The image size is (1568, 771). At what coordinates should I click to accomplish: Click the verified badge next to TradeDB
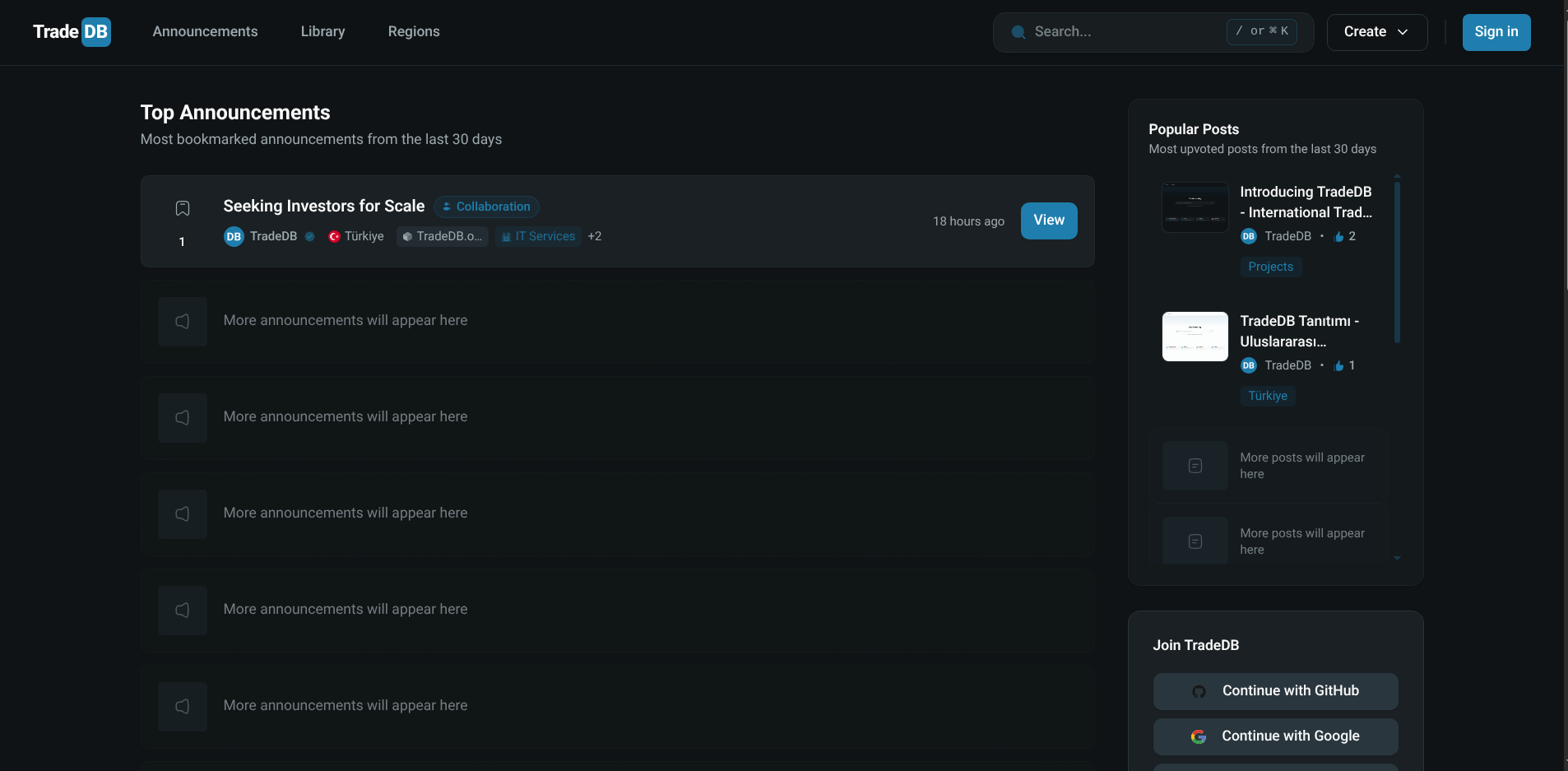click(309, 236)
